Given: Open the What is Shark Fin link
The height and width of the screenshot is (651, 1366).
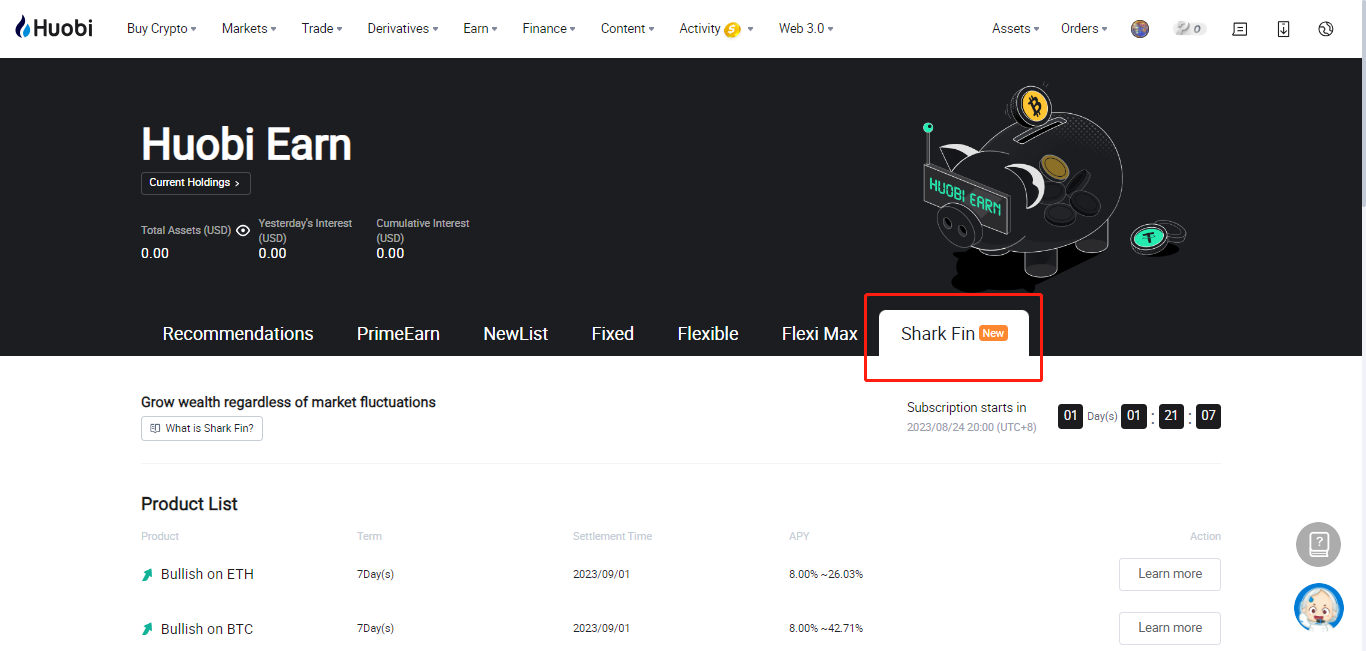Looking at the screenshot, I should coord(202,428).
